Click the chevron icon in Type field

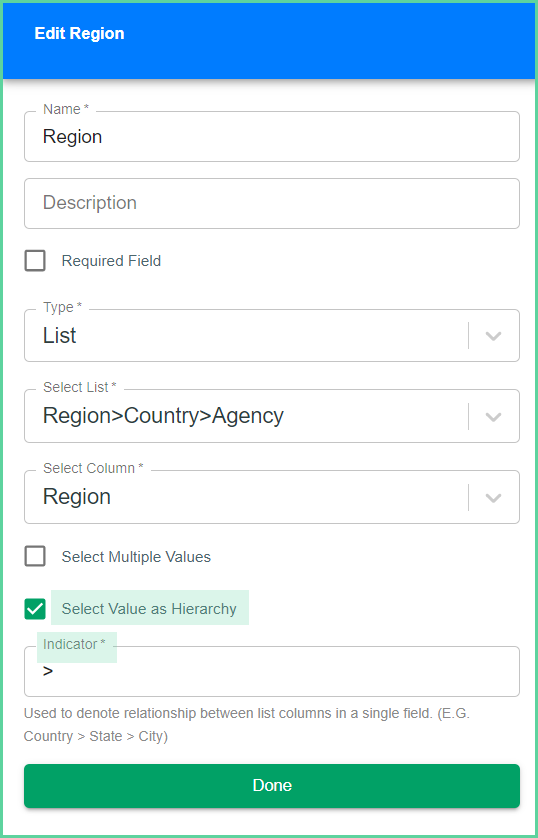coord(493,336)
